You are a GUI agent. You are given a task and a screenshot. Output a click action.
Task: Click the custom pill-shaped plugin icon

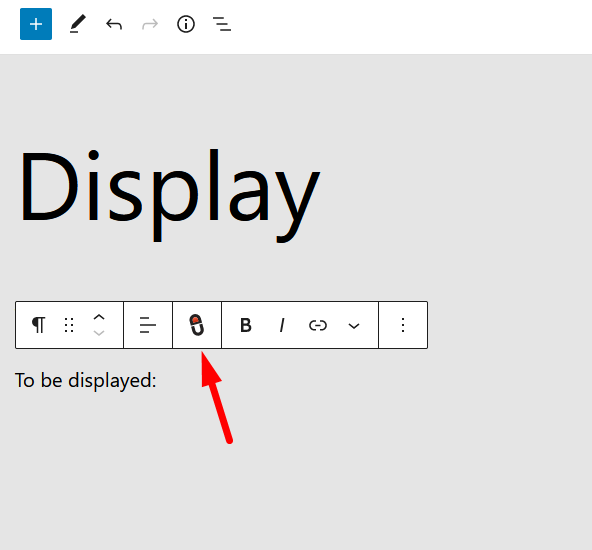point(197,325)
